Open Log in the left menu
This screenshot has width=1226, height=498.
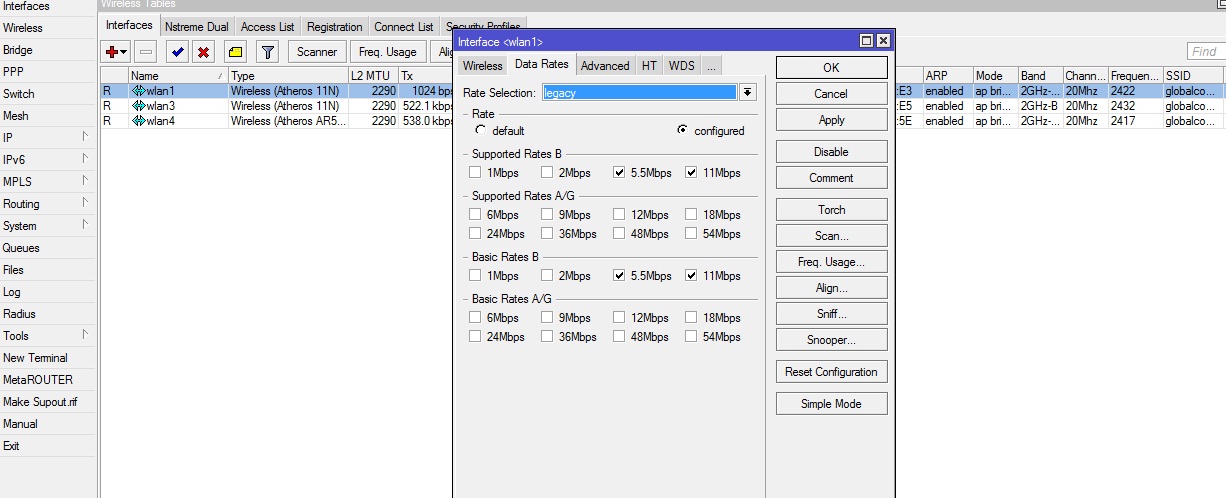pyautogui.click(x=12, y=292)
